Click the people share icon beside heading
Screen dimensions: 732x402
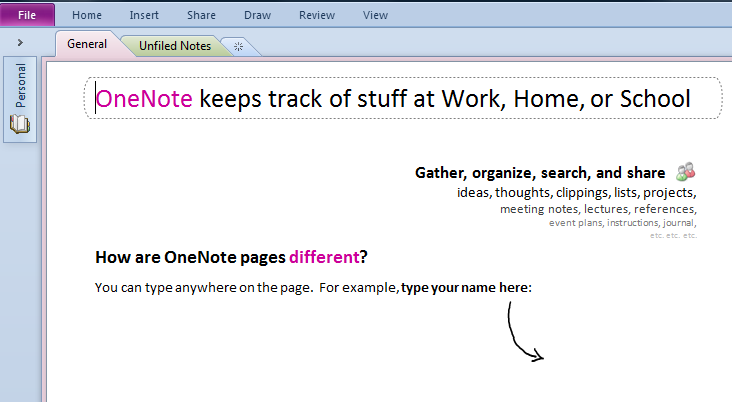(x=685, y=172)
